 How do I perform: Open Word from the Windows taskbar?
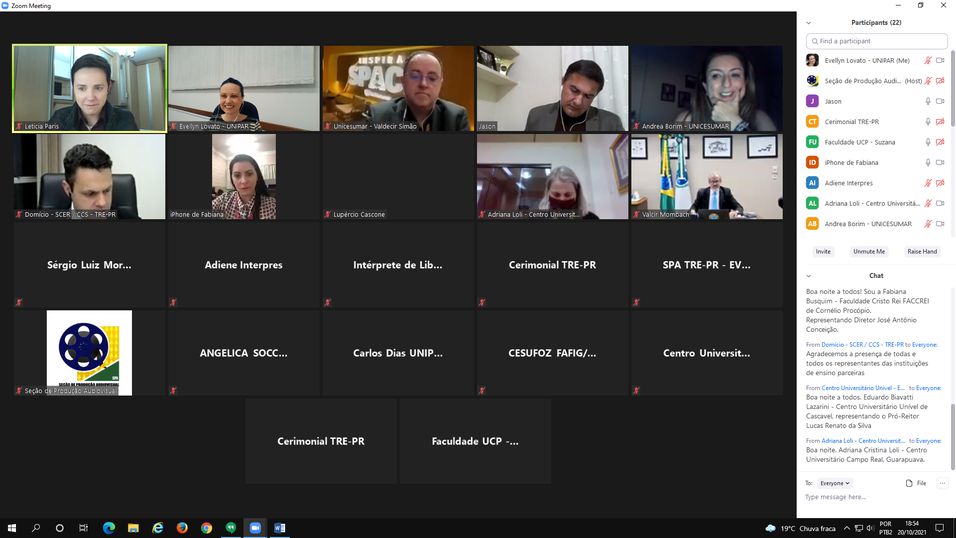[x=279, y=528]
